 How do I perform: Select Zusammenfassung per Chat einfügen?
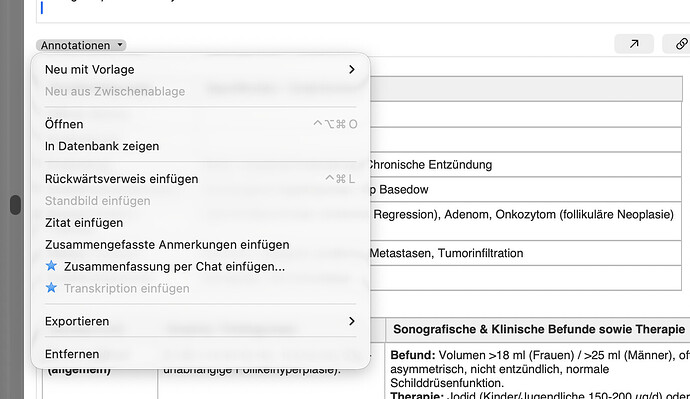(x=200, y=267)
